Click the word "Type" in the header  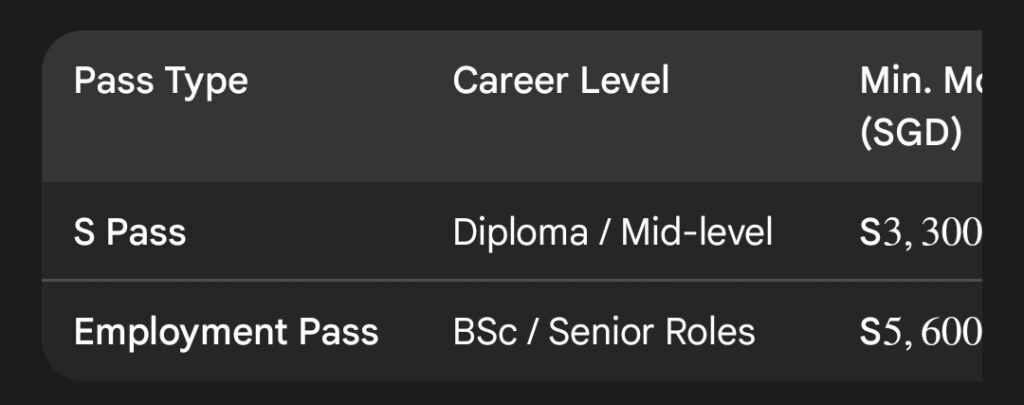click(x=208, y=82)
